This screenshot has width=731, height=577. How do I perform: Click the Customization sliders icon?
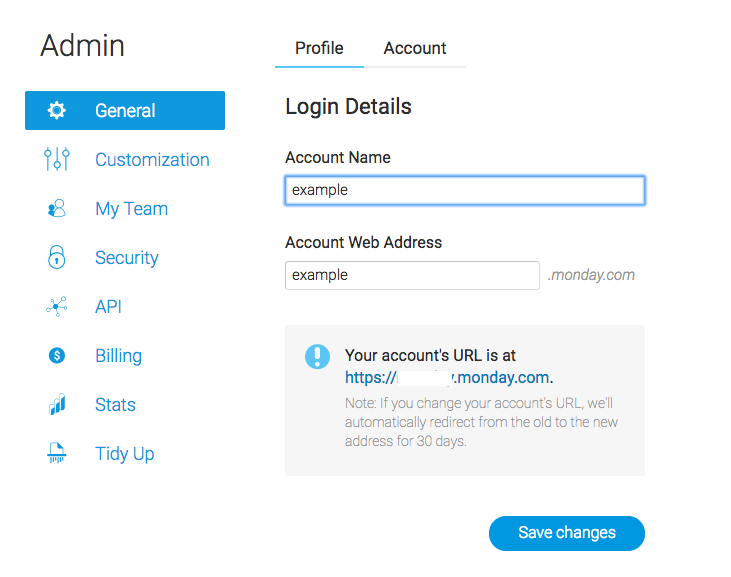[x=57, y=159]
